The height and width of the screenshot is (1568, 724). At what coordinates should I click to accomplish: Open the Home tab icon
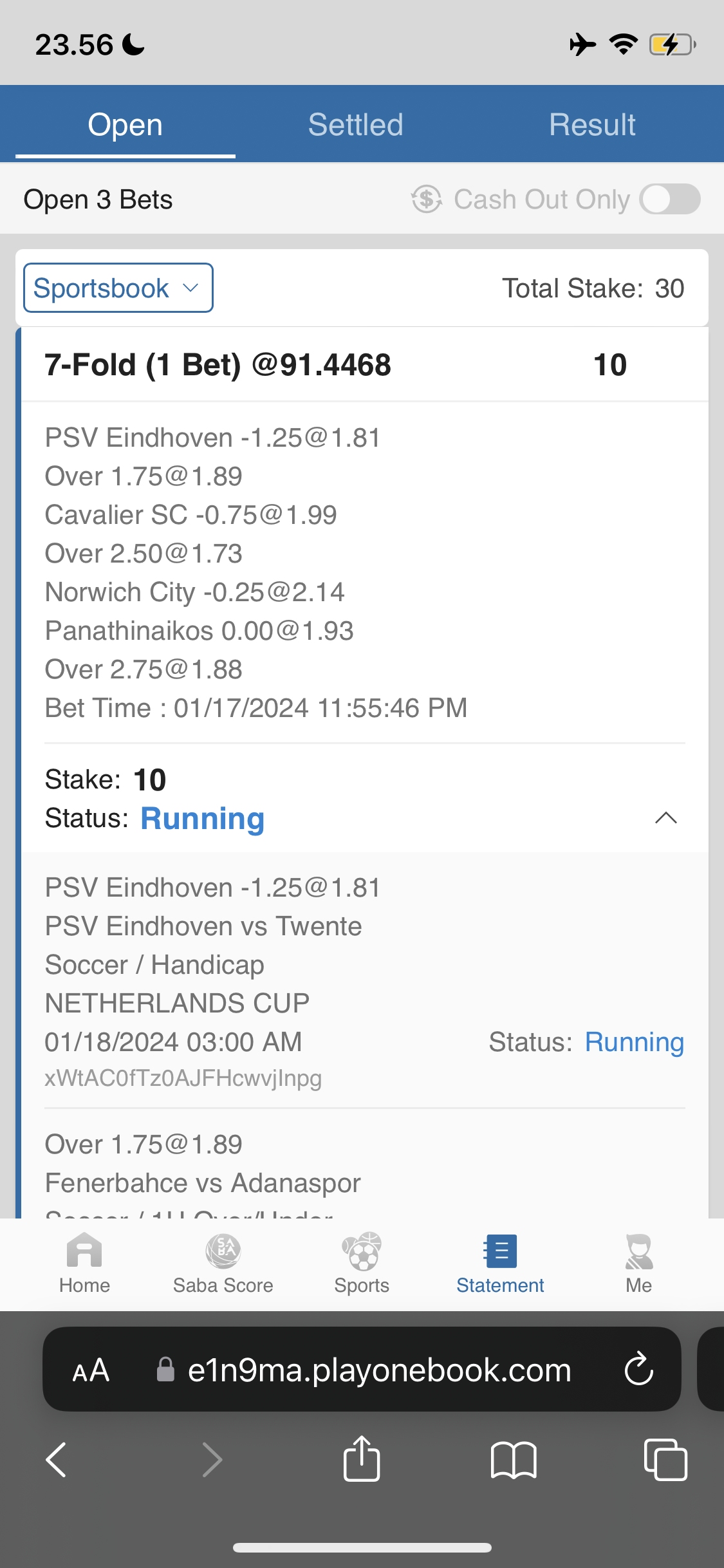[x=84, y=1251]
